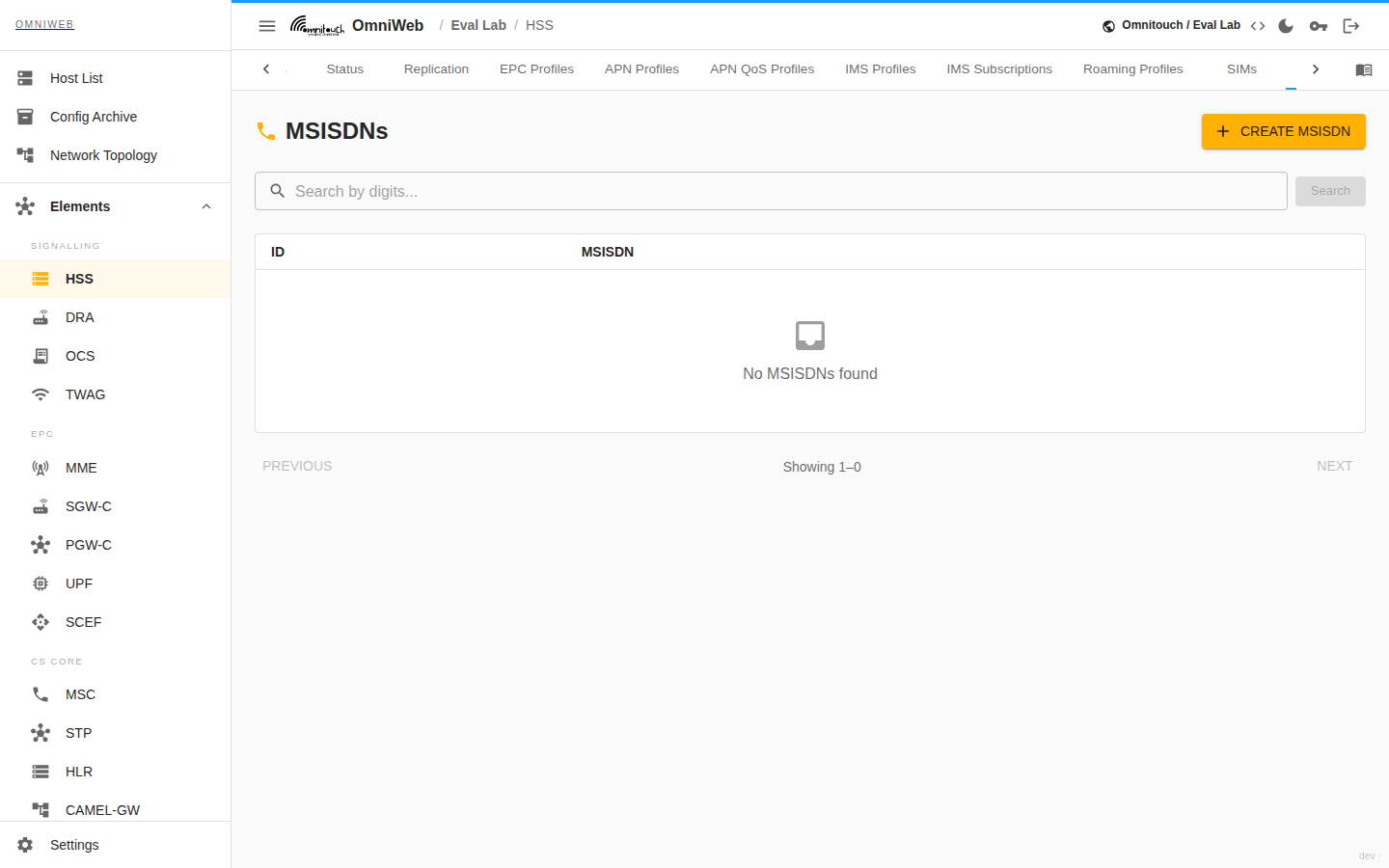This screenshot has width=1389, height=868.
Task: Click the logout icon
Action: [x=1351, y=26]
